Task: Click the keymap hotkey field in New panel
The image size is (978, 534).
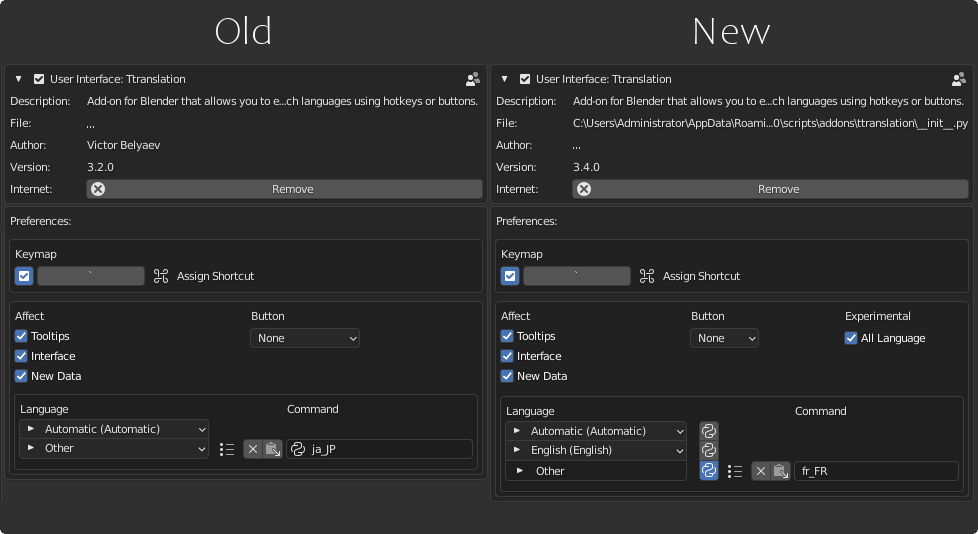Action: click(577, 276)
